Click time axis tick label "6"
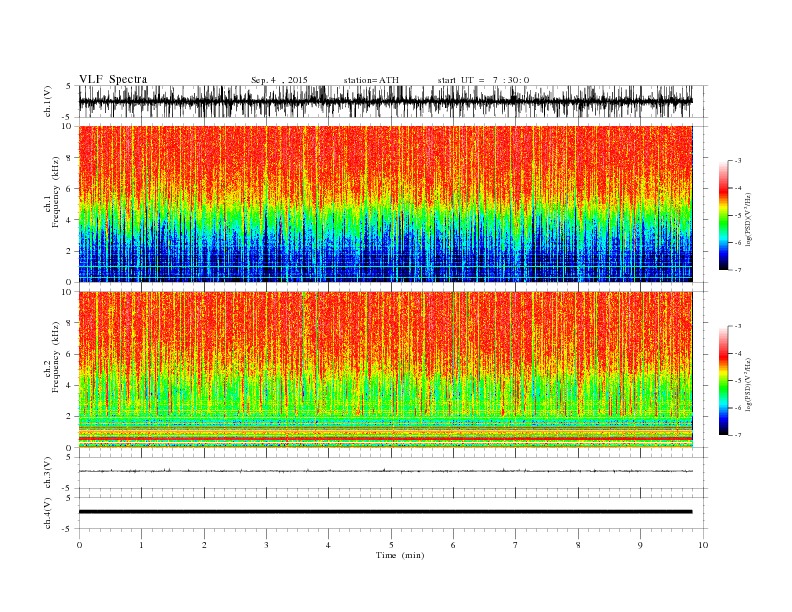Image resolution: width=792 pixels, height=612 pixels. coord(453,545)
